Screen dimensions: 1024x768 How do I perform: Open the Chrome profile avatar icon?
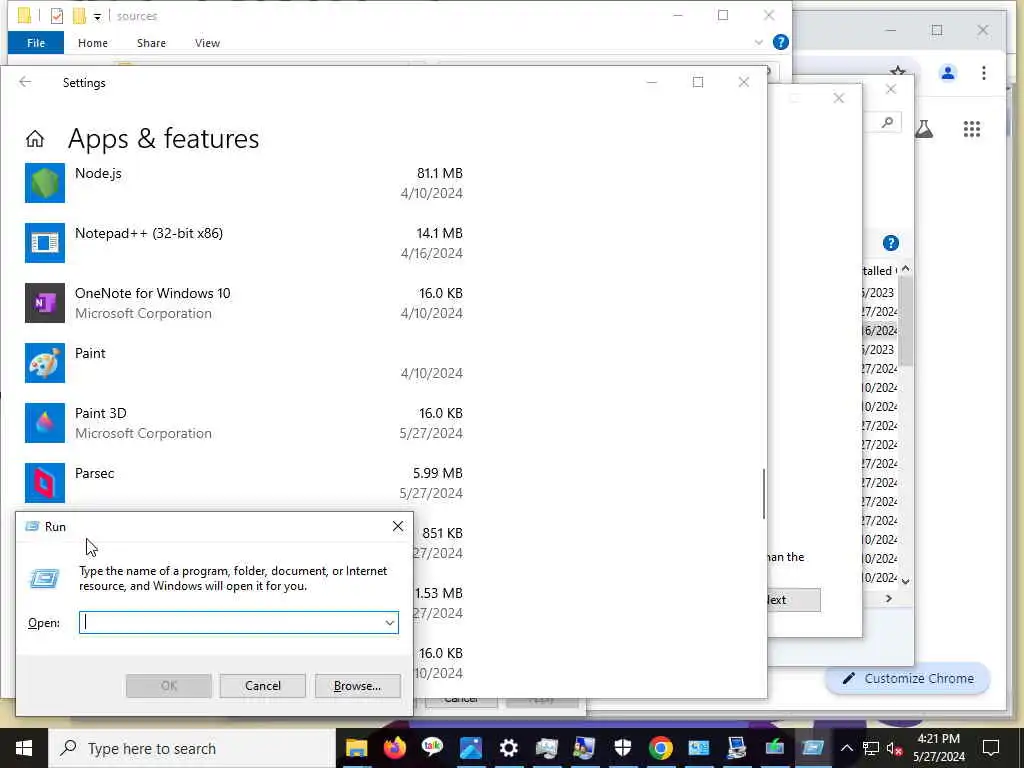pyautogui.click(x=948, y=72)
